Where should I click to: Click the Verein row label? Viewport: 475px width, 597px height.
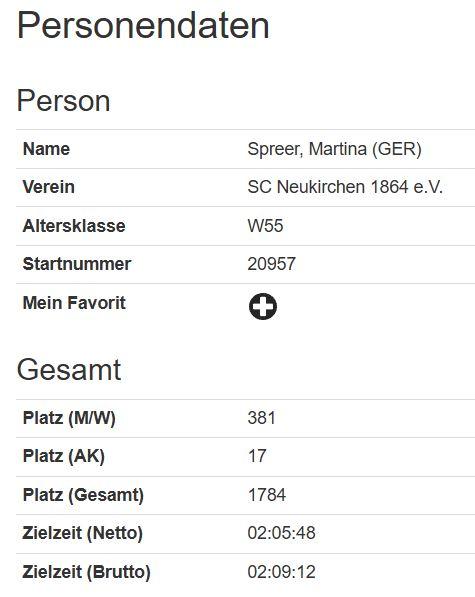pos(49,187)
